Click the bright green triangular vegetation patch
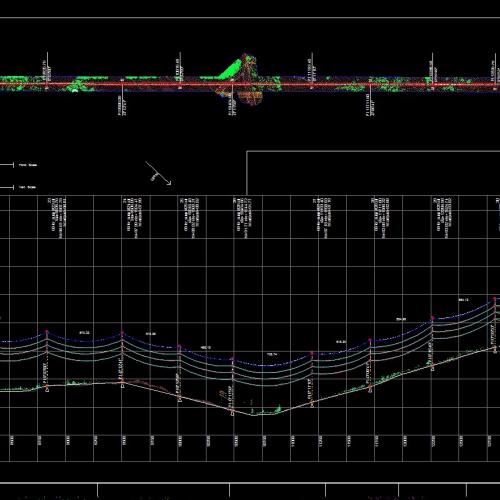Screen dimensions: 500x500 click(x=230, y=69)
